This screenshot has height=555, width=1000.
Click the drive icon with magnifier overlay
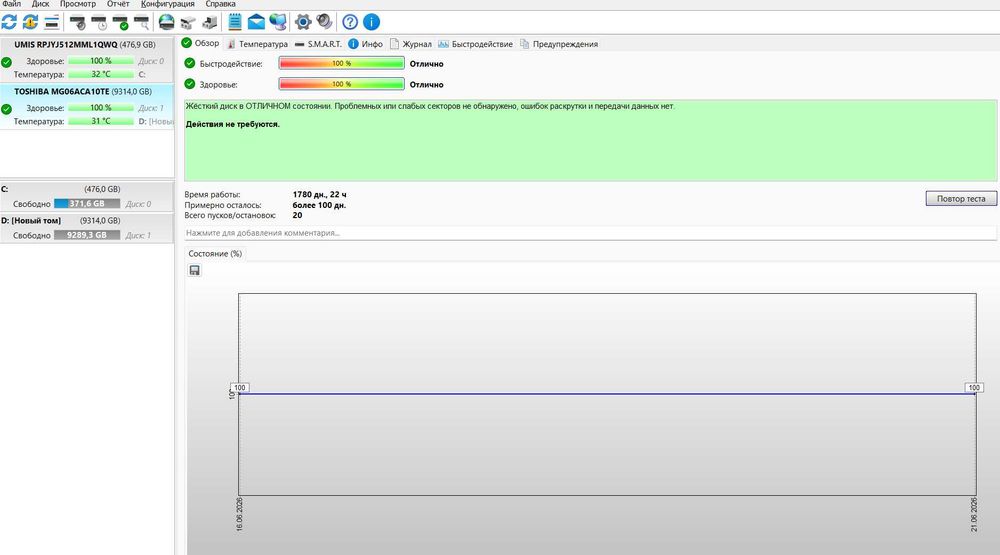click(x=142, y=23)
